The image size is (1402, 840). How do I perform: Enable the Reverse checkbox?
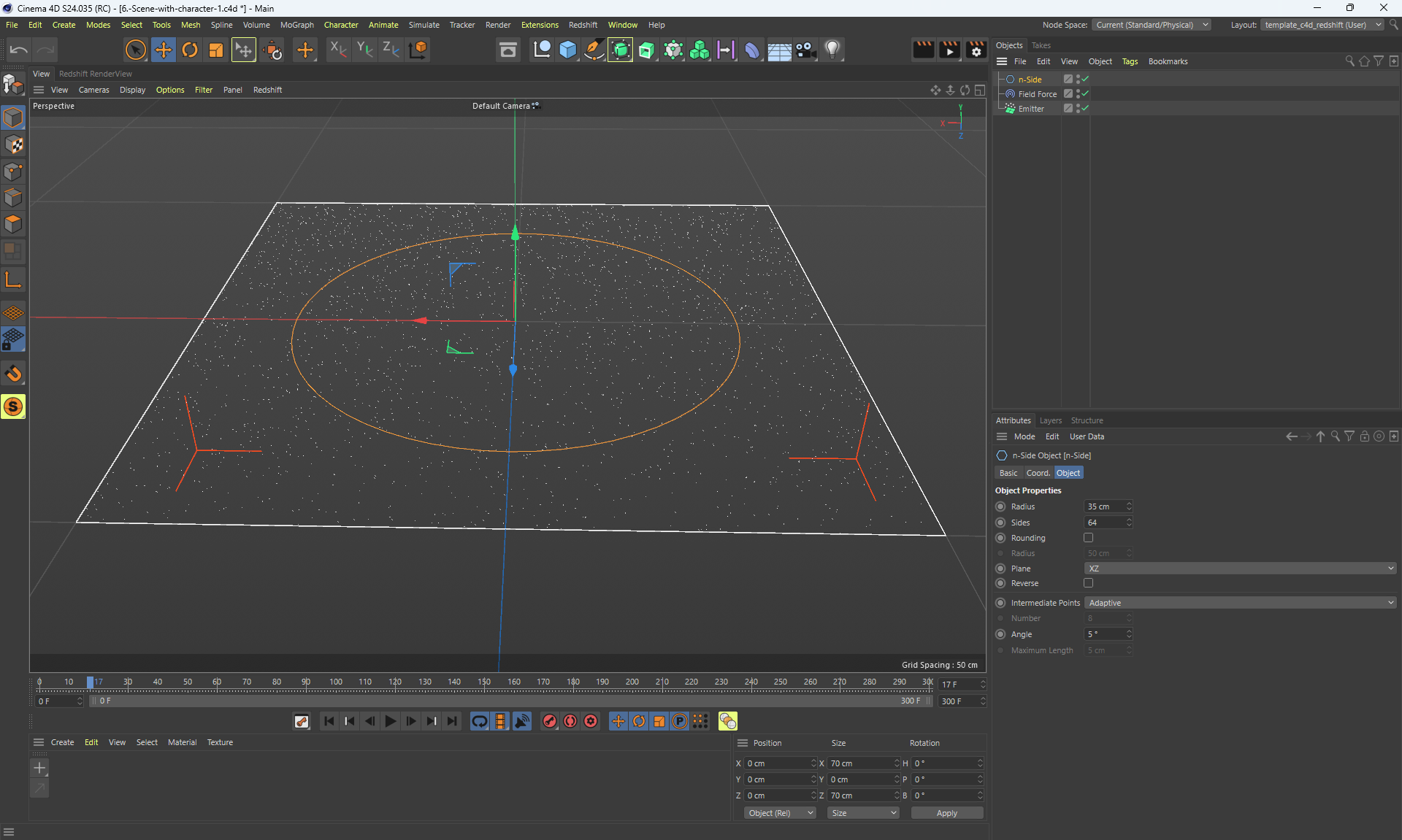pos(1088,583)
